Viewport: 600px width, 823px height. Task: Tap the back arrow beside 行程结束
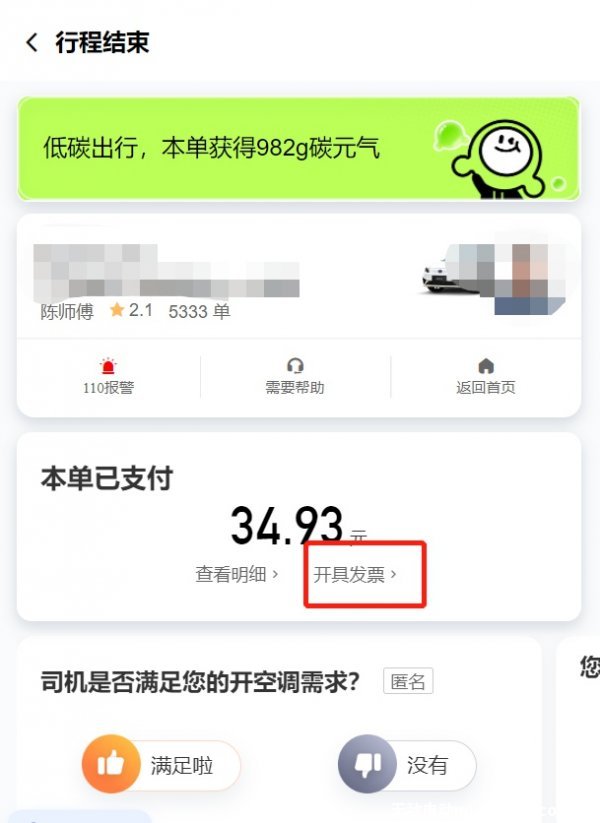[x=32, y=43]
